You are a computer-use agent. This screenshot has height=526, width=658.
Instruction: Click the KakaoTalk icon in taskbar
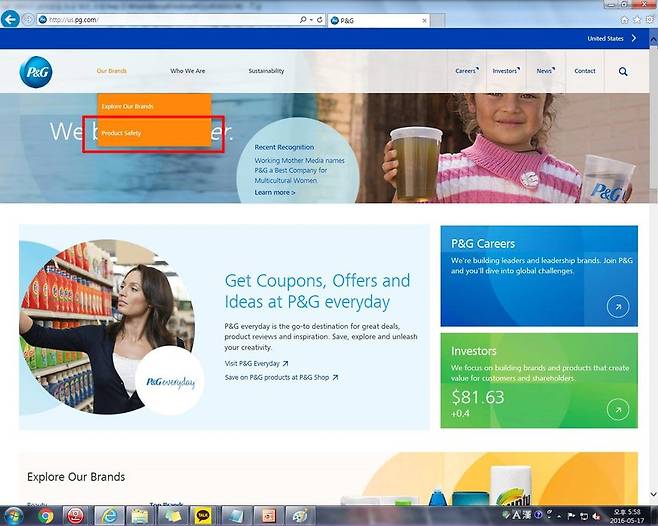tap(203, 516)
